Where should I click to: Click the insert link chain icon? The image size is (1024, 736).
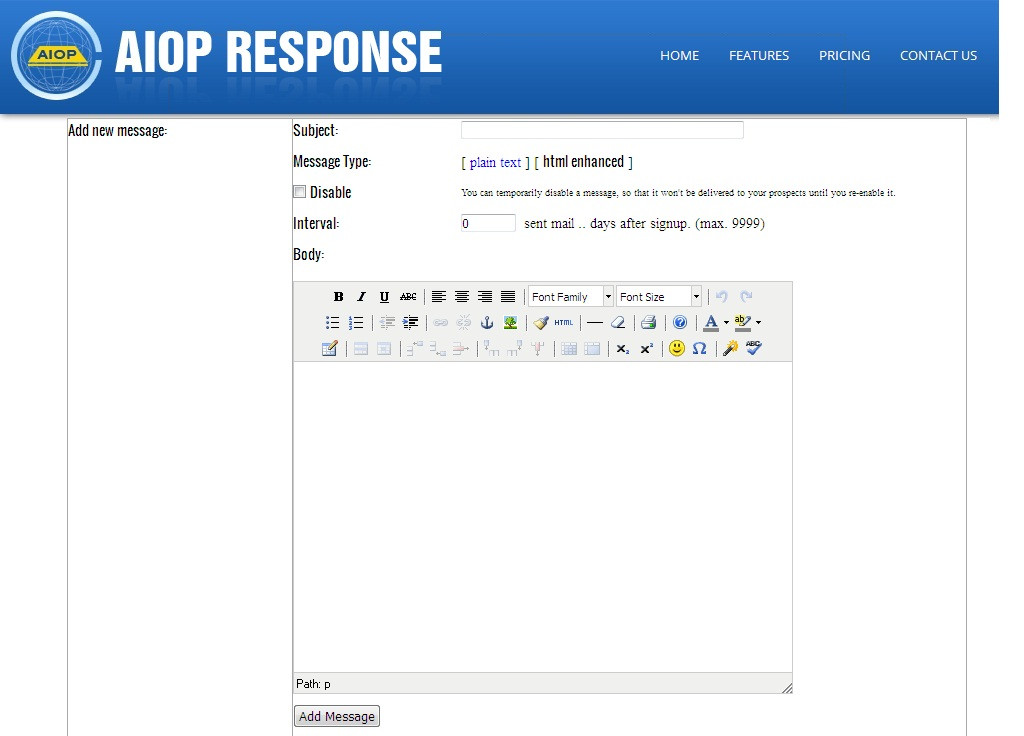[x=441, y=322]
